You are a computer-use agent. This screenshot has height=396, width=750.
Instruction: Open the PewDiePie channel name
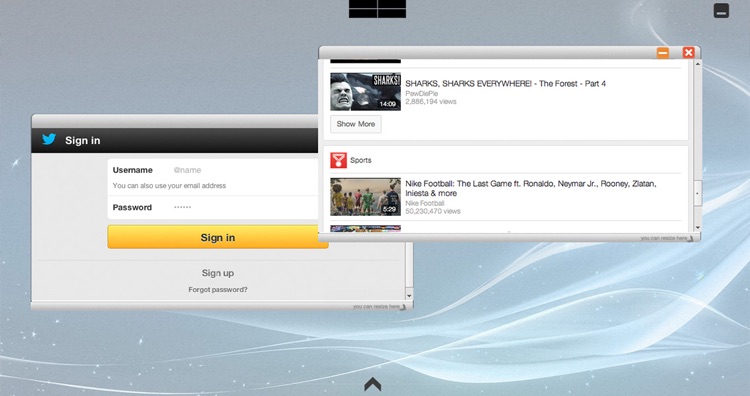[x=421, y=93]
